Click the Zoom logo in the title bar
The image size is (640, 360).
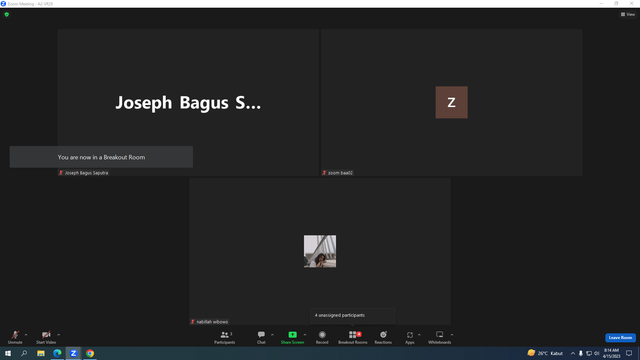(3, 4)
